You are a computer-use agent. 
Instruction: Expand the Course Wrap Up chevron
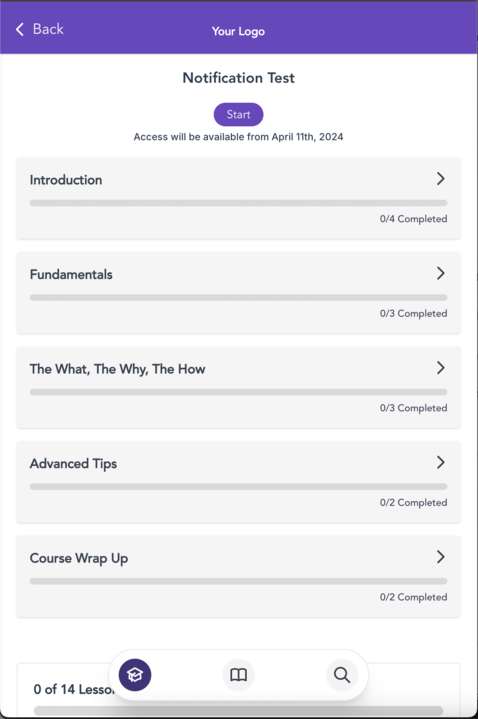440,557
